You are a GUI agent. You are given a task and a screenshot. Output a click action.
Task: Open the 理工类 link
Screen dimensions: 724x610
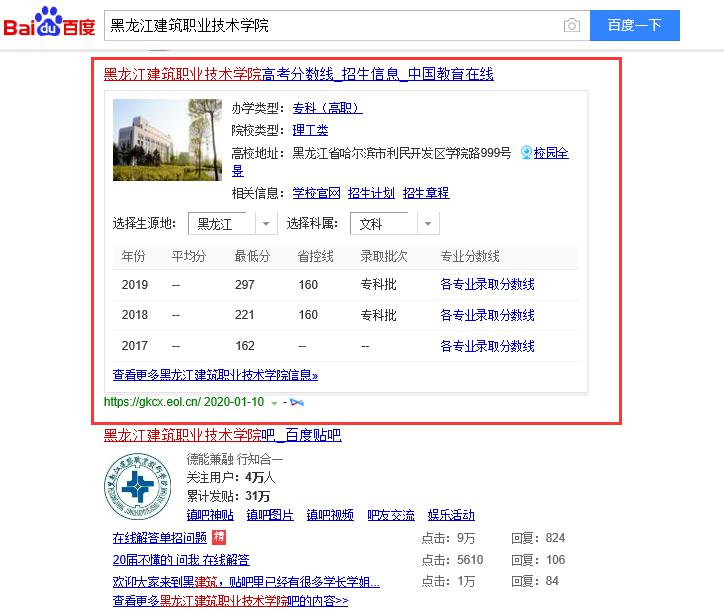click(x=310, y=130)
